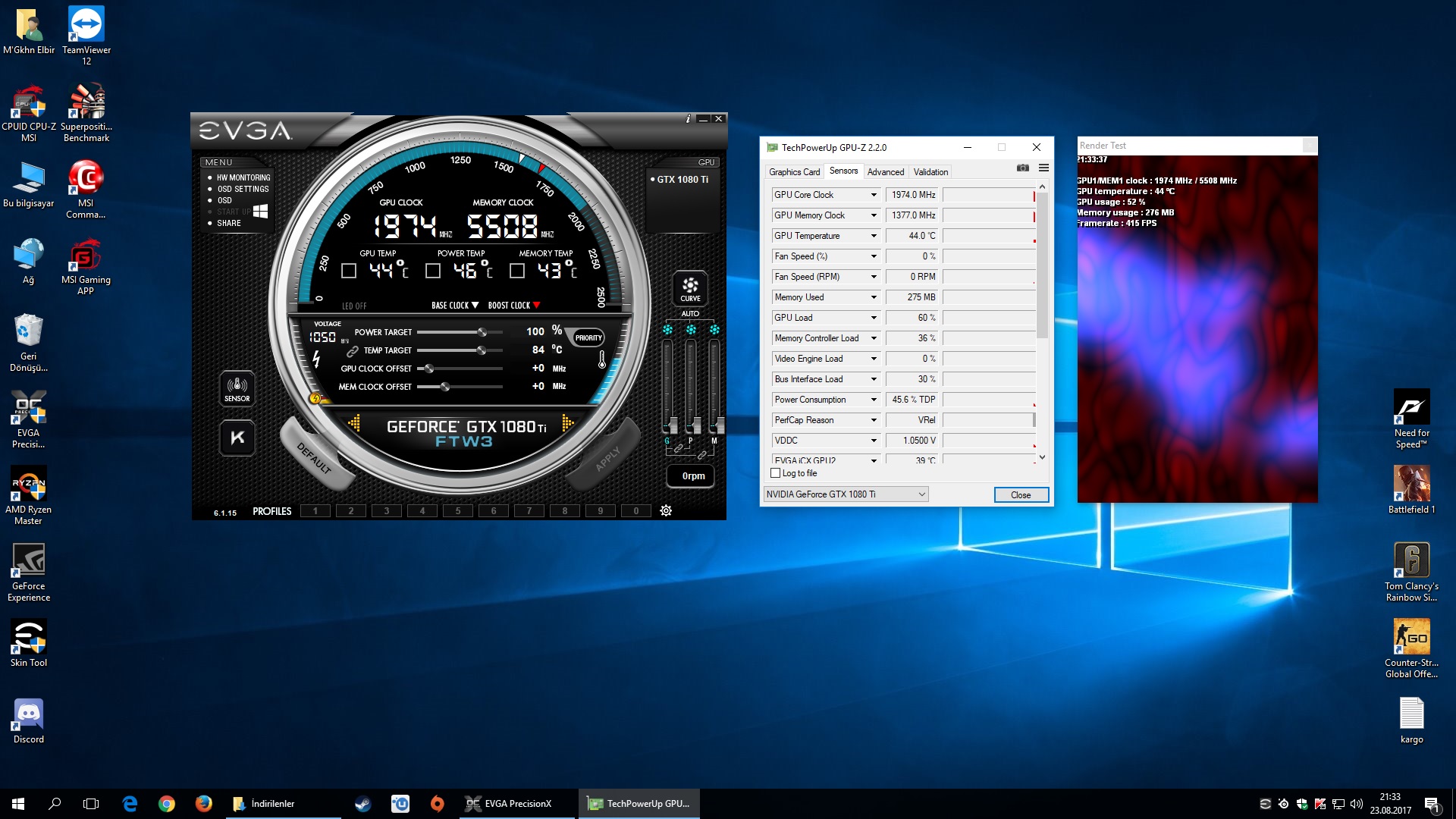This screenshot has width=1456, height=819.
Task: Expand the GPU Load sensor dropdown
Action: click(x=874, y=318)
